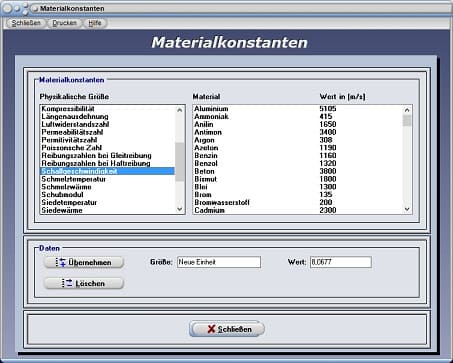This screenshot has height=363, width=453.
Task: Select the Azeton material row
Action: click(x=298, y=148)
